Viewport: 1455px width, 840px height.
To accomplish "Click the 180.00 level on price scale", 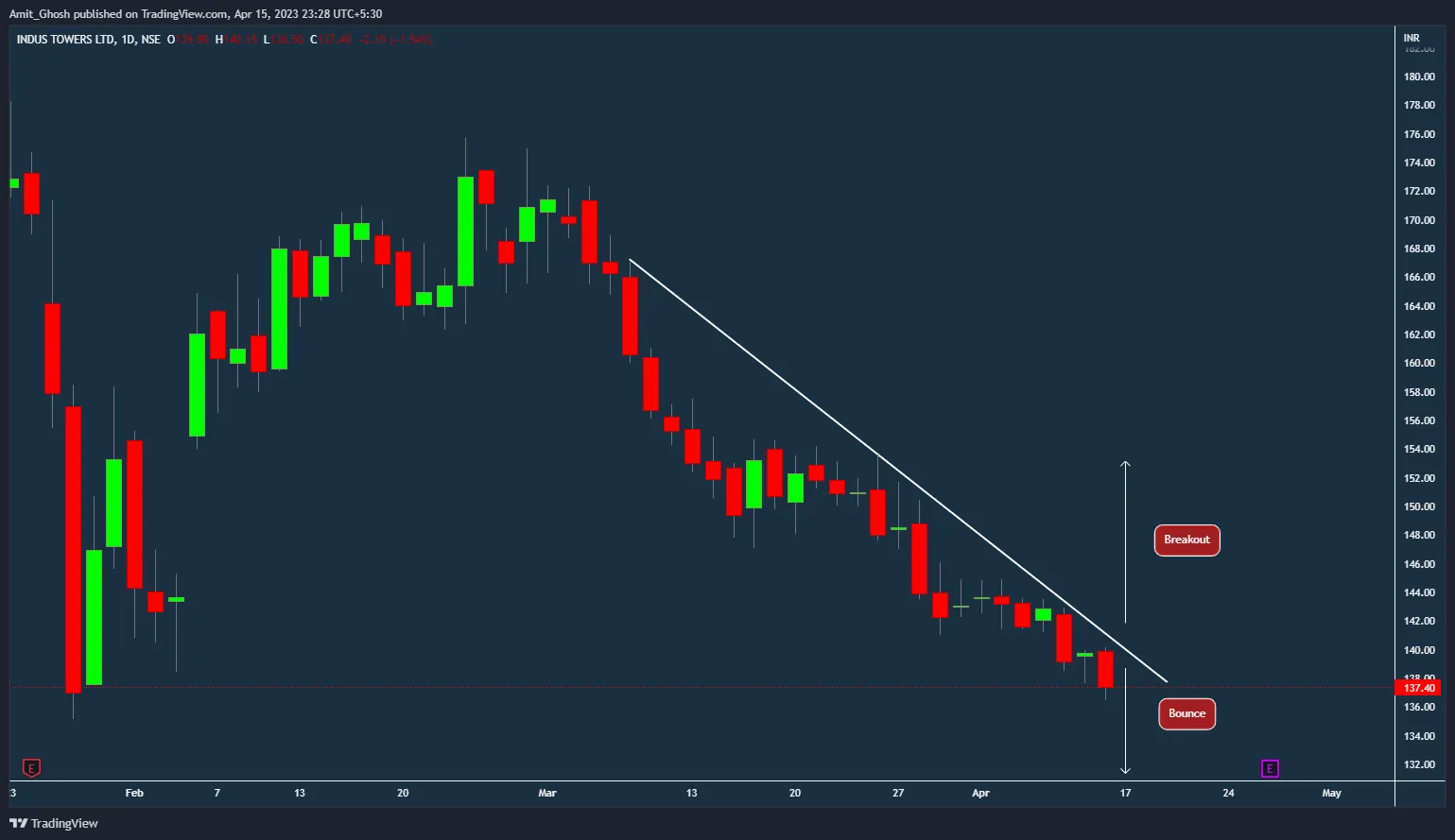I will click(x=1419, y=77).
